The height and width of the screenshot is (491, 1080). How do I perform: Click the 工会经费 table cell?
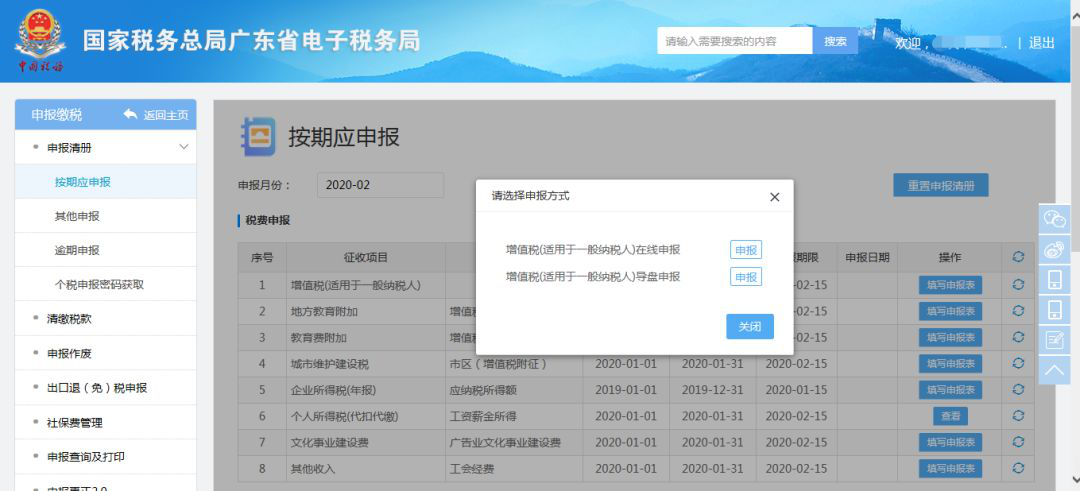(514, 469)
